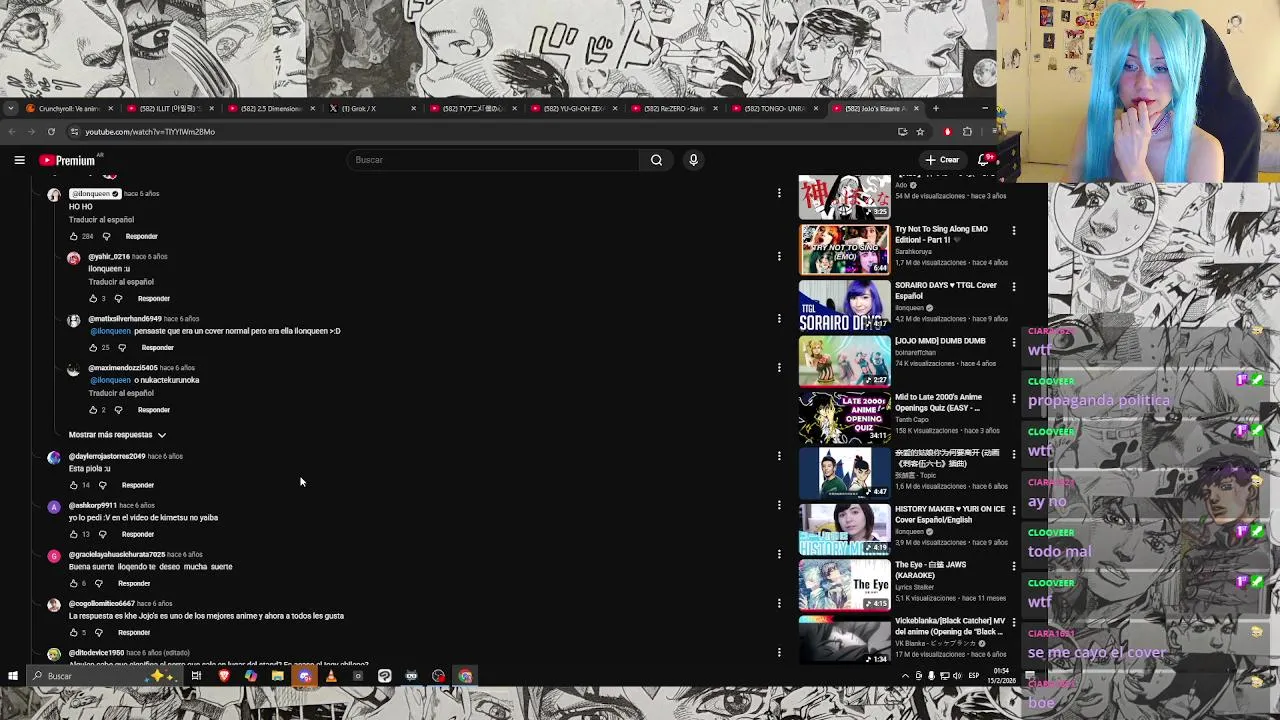Close the Crunchyroll tab
1280x720 pixels.
pos(110,108)
